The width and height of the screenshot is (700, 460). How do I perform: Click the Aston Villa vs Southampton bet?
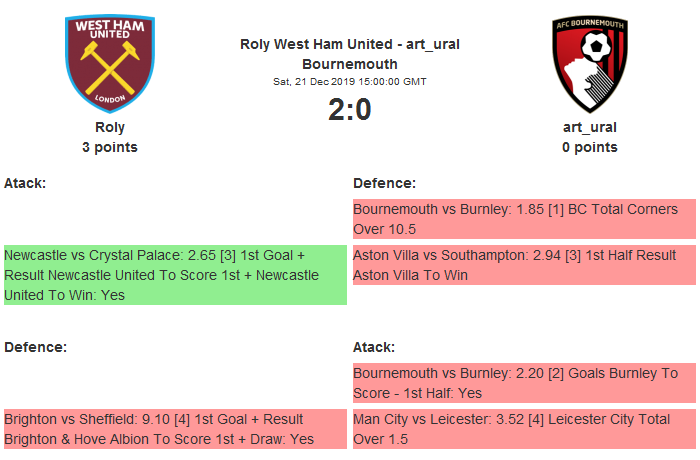pos(524,265)
